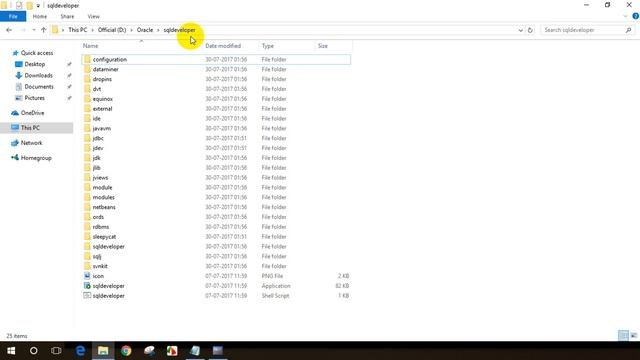Switch to large icons view button
Screen dimensions: 640x360
[x=634, y=336]
